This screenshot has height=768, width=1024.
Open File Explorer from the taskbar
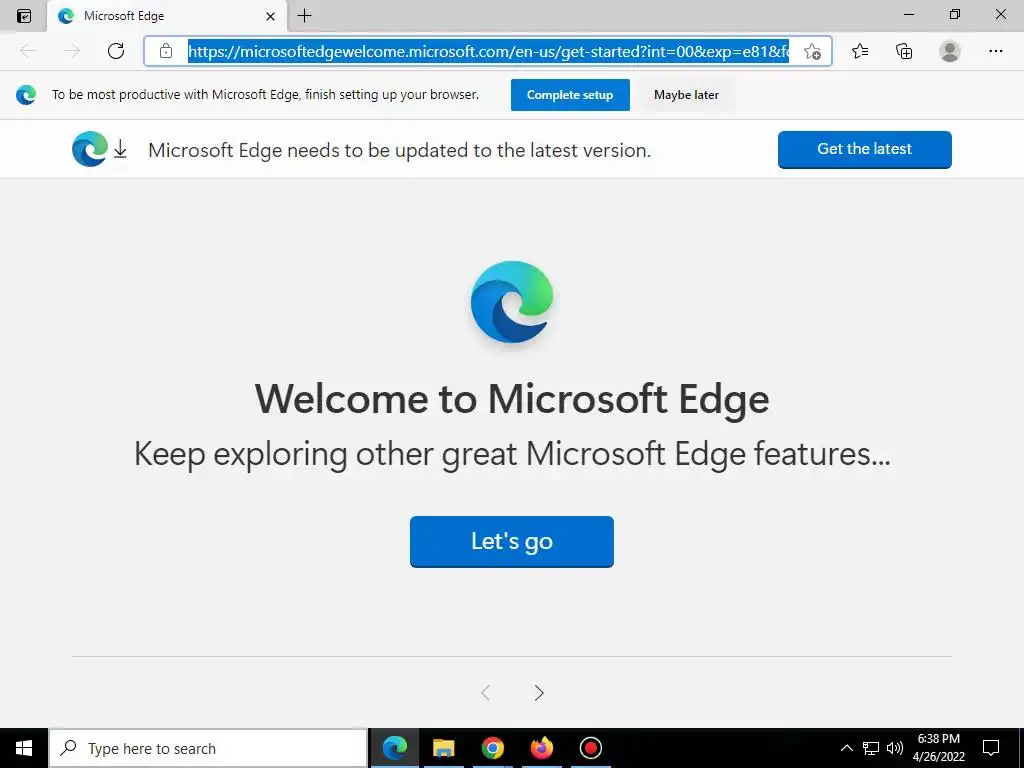coord(443,748)
